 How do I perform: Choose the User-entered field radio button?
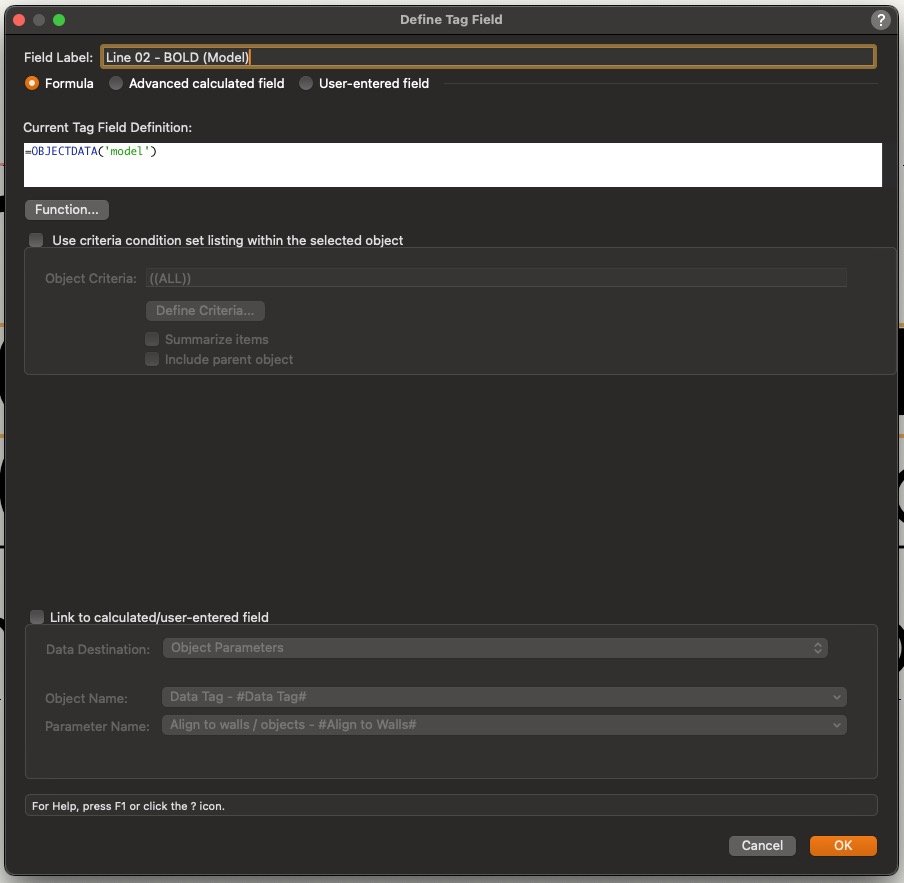[306, 84]
